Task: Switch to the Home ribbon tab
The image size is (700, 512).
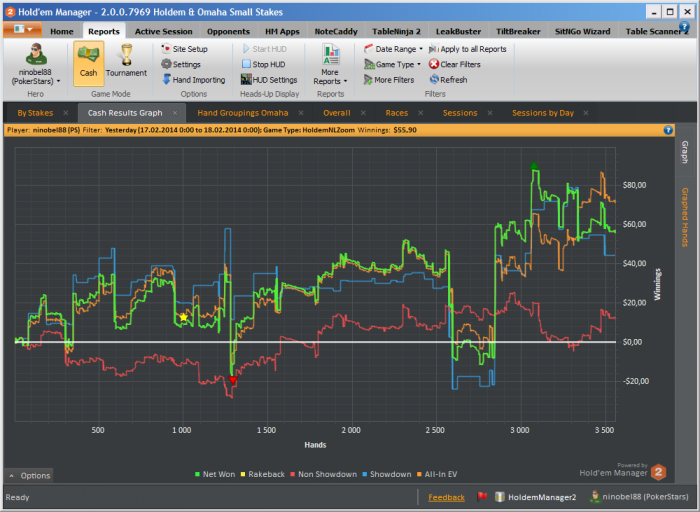Action: click(x=62, y=31)
